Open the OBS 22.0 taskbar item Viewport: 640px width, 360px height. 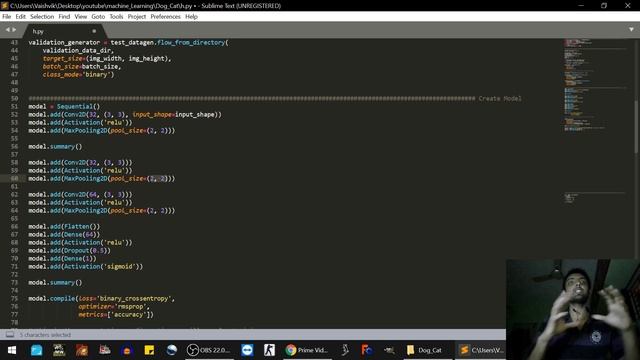(209, 350)
